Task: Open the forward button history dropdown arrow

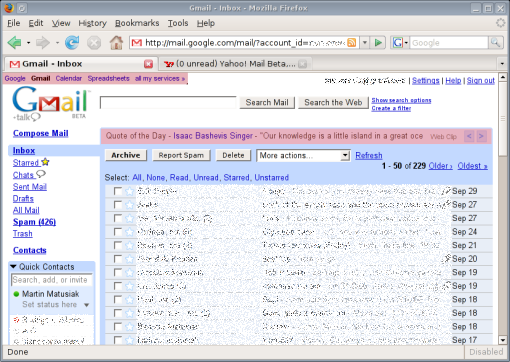Action: (x=57, y=43)
